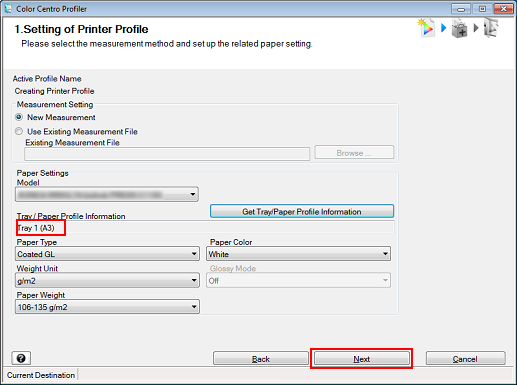Viewport: 517px width, 385px height.
Task: Click the Existing Measurement File path field
Action: click(167, 154)
